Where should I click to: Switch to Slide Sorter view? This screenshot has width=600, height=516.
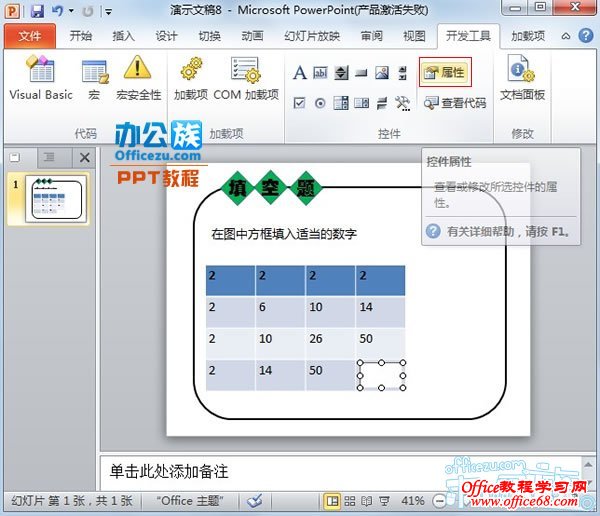349,501
